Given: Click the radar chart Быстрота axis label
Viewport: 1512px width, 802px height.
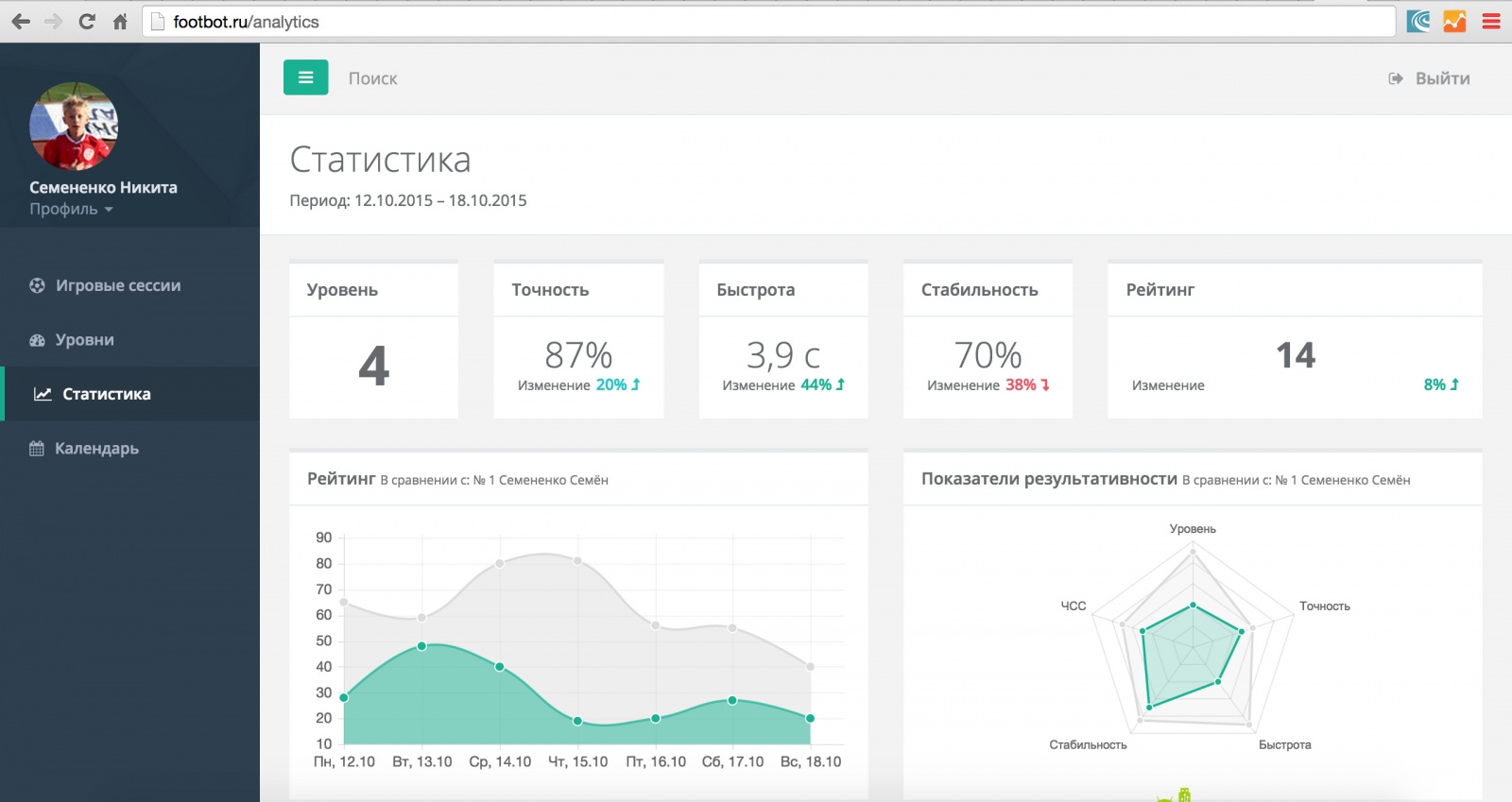Looking at the screenshot, I should (x=1285, y=745).
